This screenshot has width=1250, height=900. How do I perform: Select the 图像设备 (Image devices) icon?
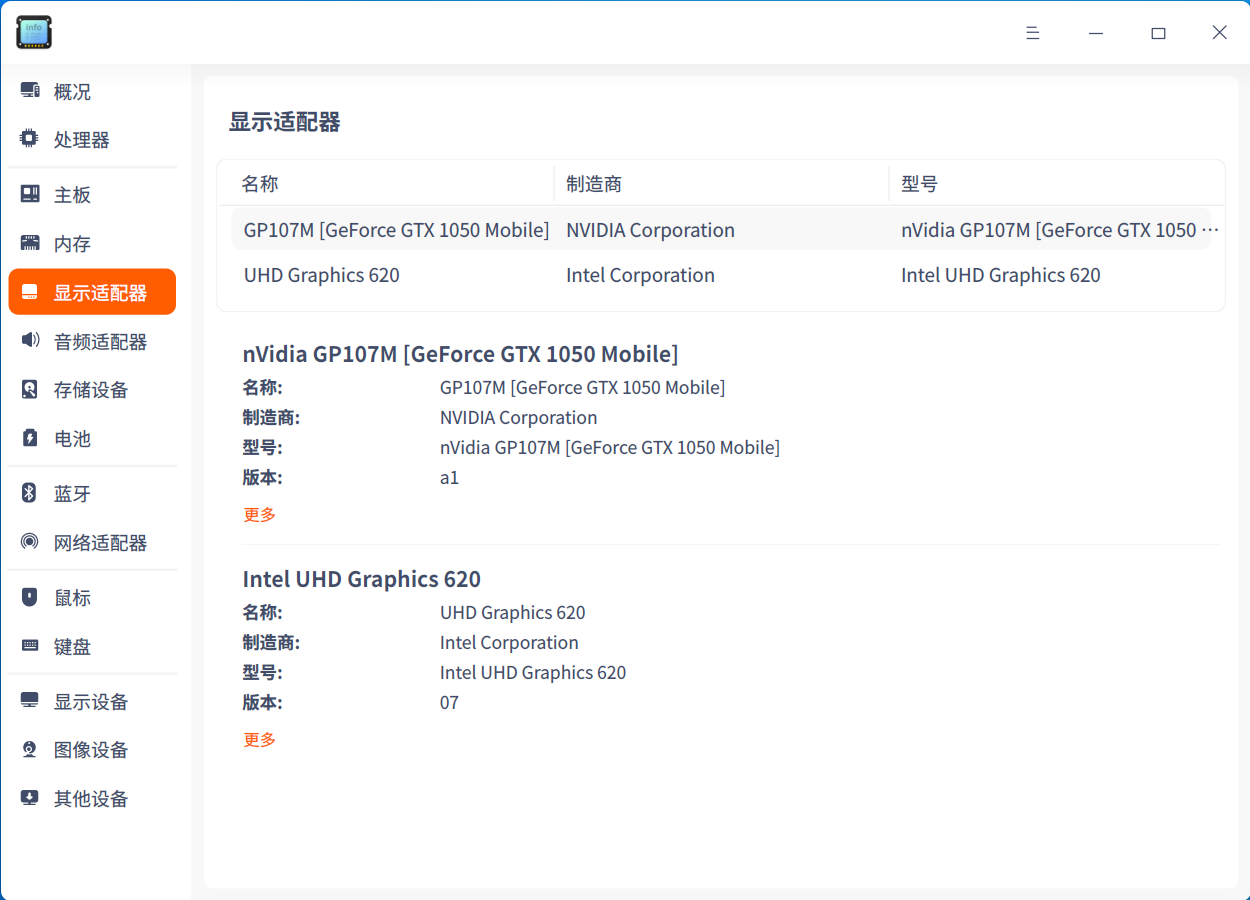[x=85, y=749]
